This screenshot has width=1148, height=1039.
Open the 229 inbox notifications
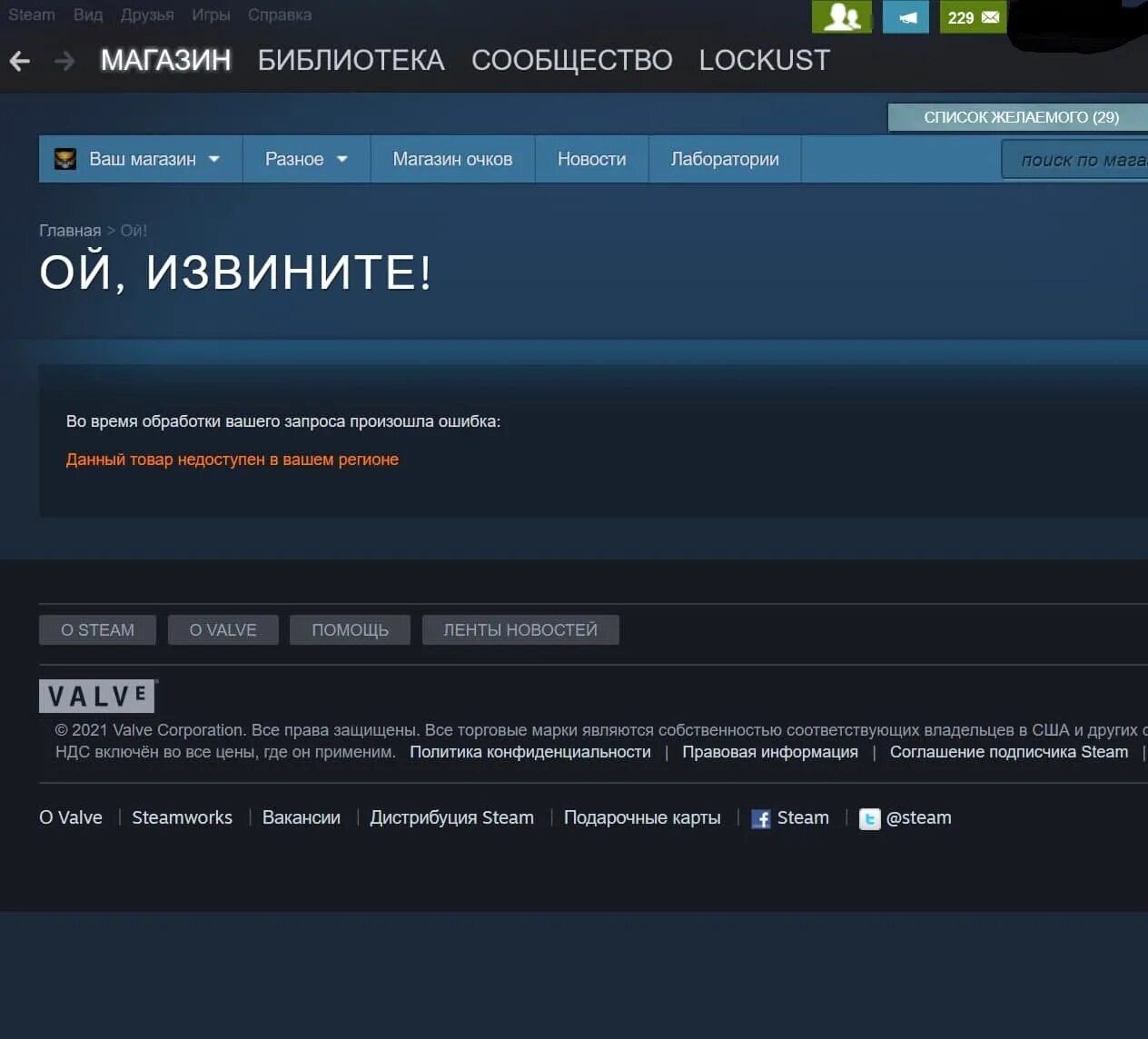coord(973,16)
